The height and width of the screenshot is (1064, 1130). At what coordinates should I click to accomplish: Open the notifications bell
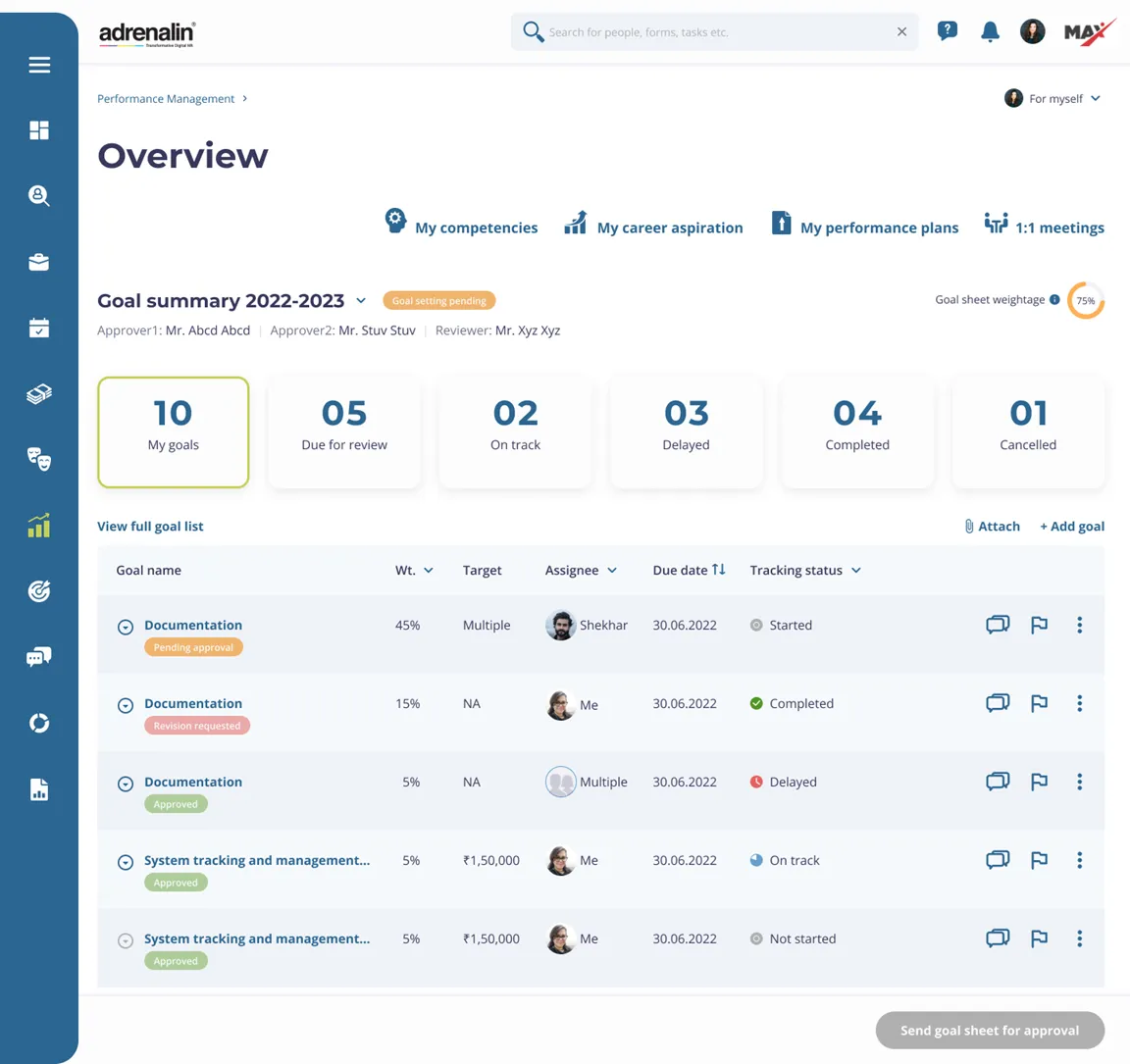coord(990,31)
